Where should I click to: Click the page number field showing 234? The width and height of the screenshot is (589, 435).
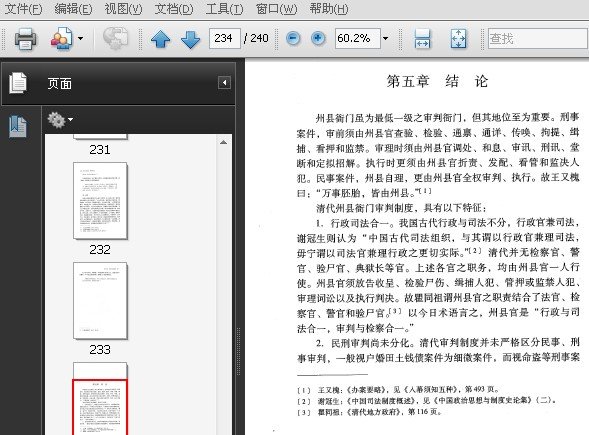tap(225, 38)
